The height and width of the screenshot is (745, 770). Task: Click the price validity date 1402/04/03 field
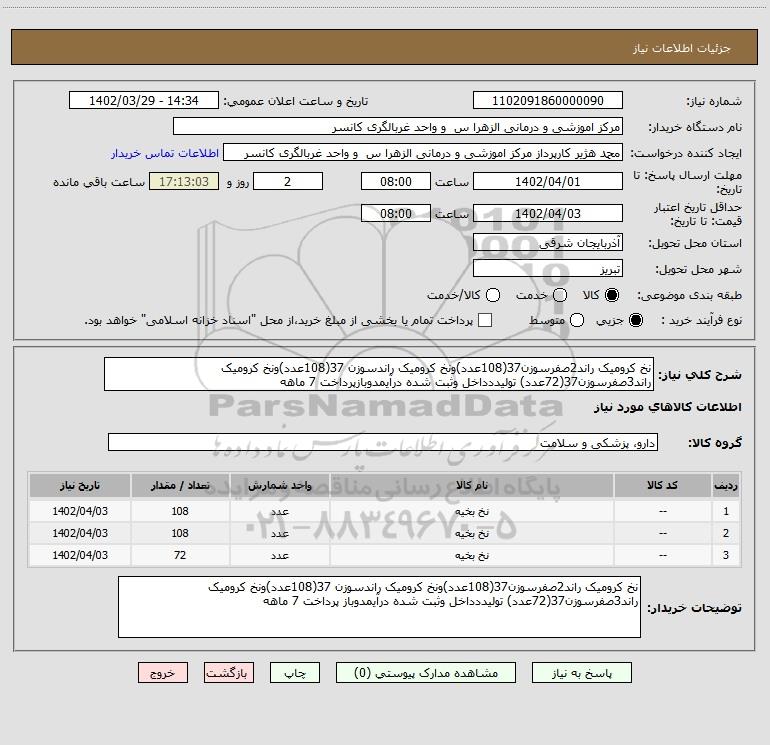pos(548,213)
